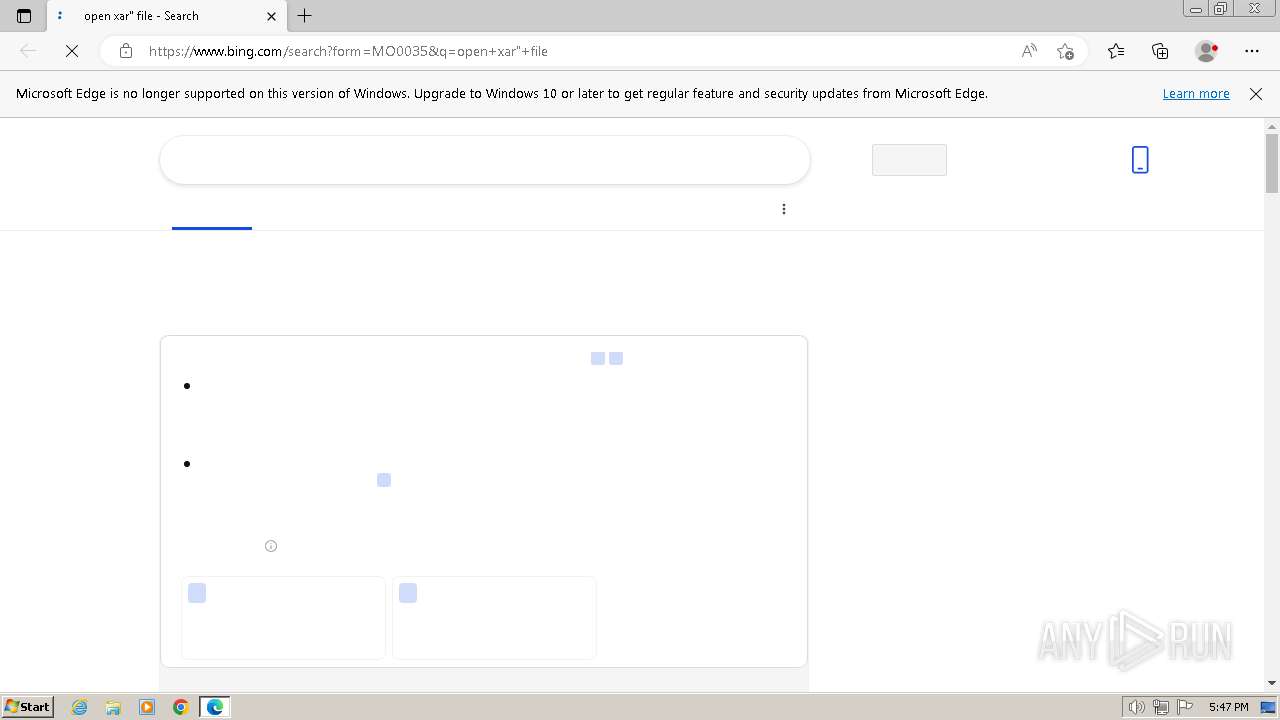The image size is (1280, 720).
Task: Click the info icon in the answer card
Action: tap(271, 546)
